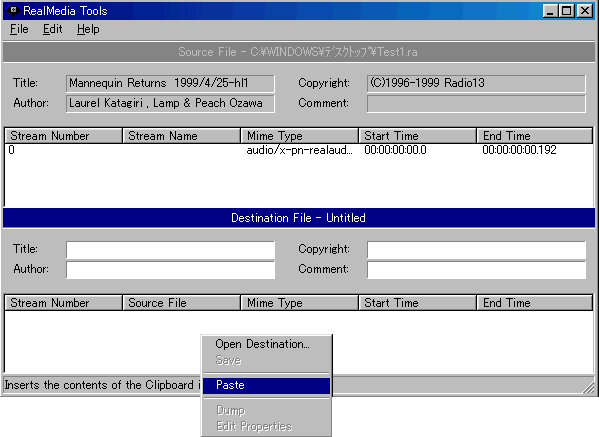Minimize the RealMedia Tools window
The width and height of the screenshot is (599, 437).
pyautogui.click(x=550, y=11)
